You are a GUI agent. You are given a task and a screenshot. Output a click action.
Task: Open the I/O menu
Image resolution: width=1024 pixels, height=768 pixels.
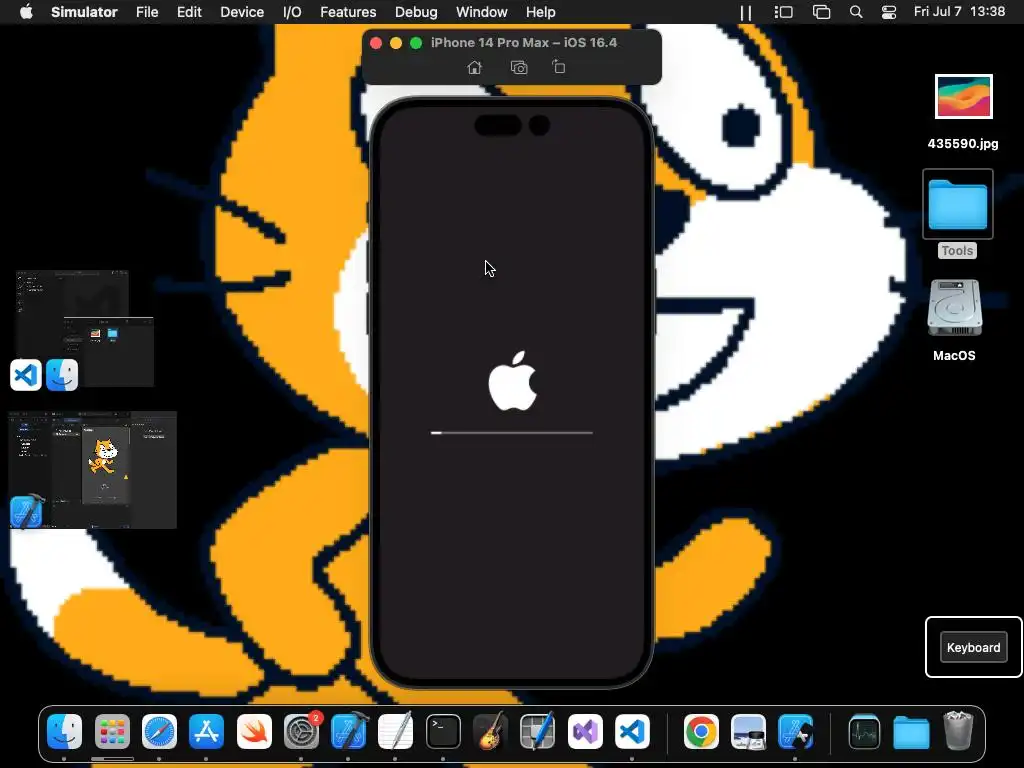tap(292, 12)
